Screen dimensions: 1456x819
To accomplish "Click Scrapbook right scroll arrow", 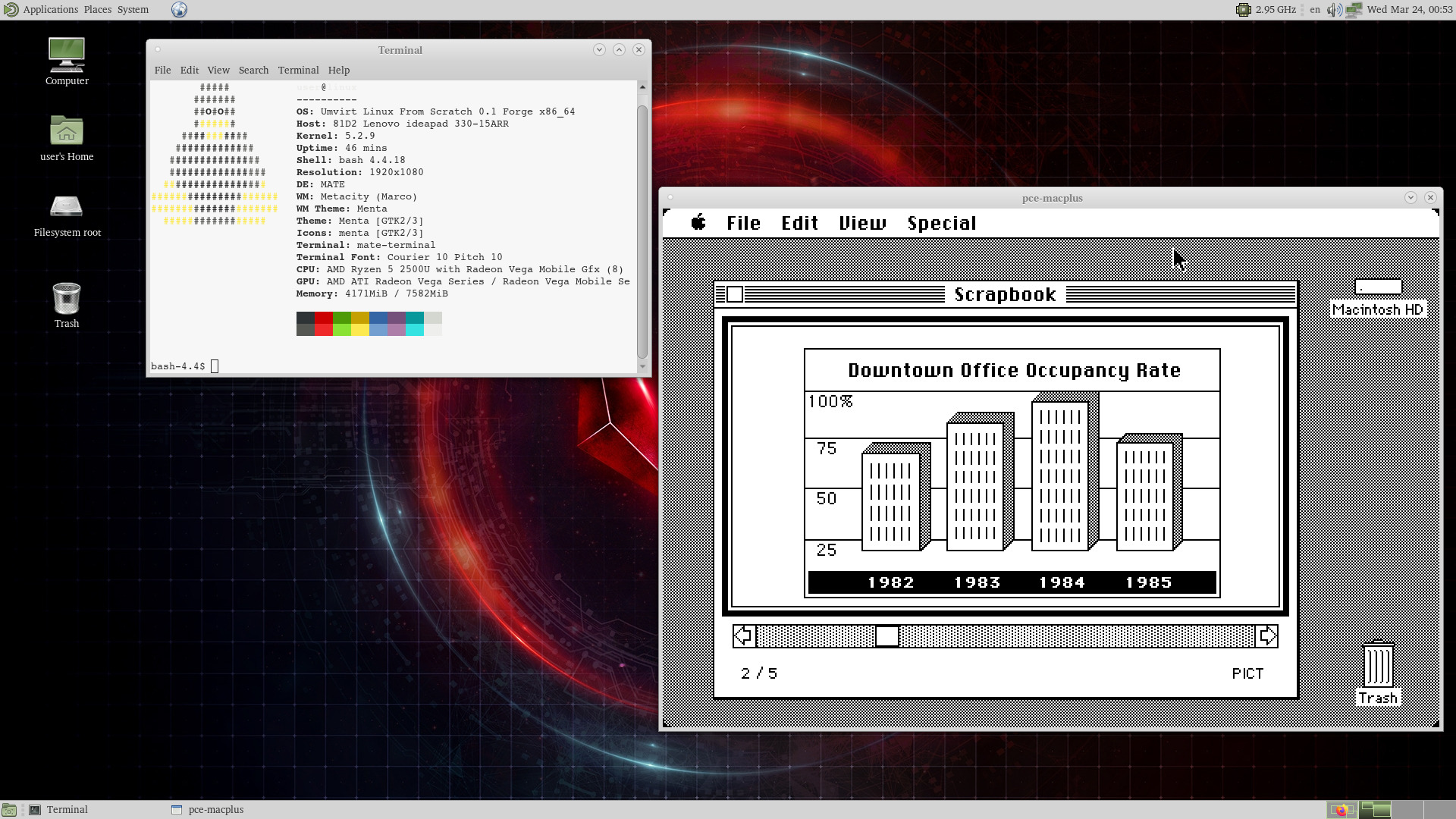I will point(1266,636).
